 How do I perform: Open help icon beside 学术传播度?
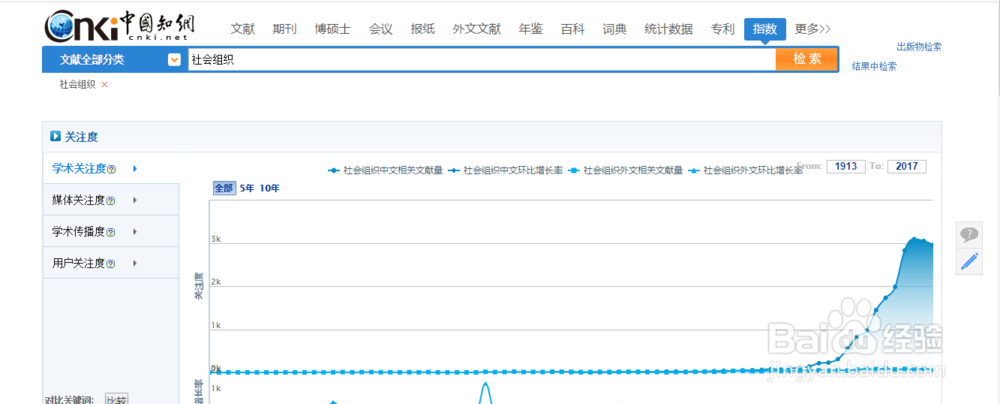point(112,232)
